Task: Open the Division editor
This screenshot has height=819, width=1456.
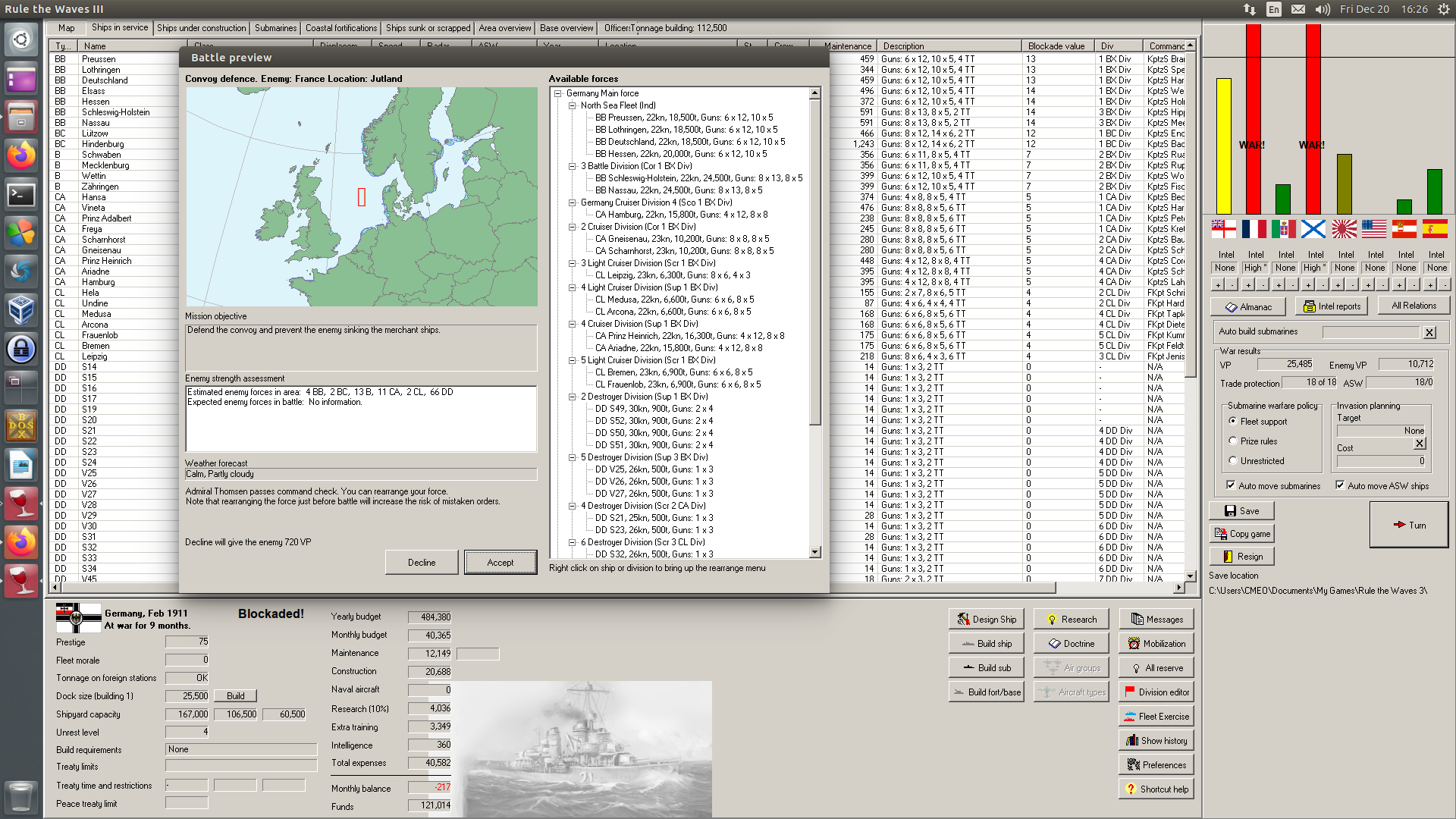Action: 1156,692
